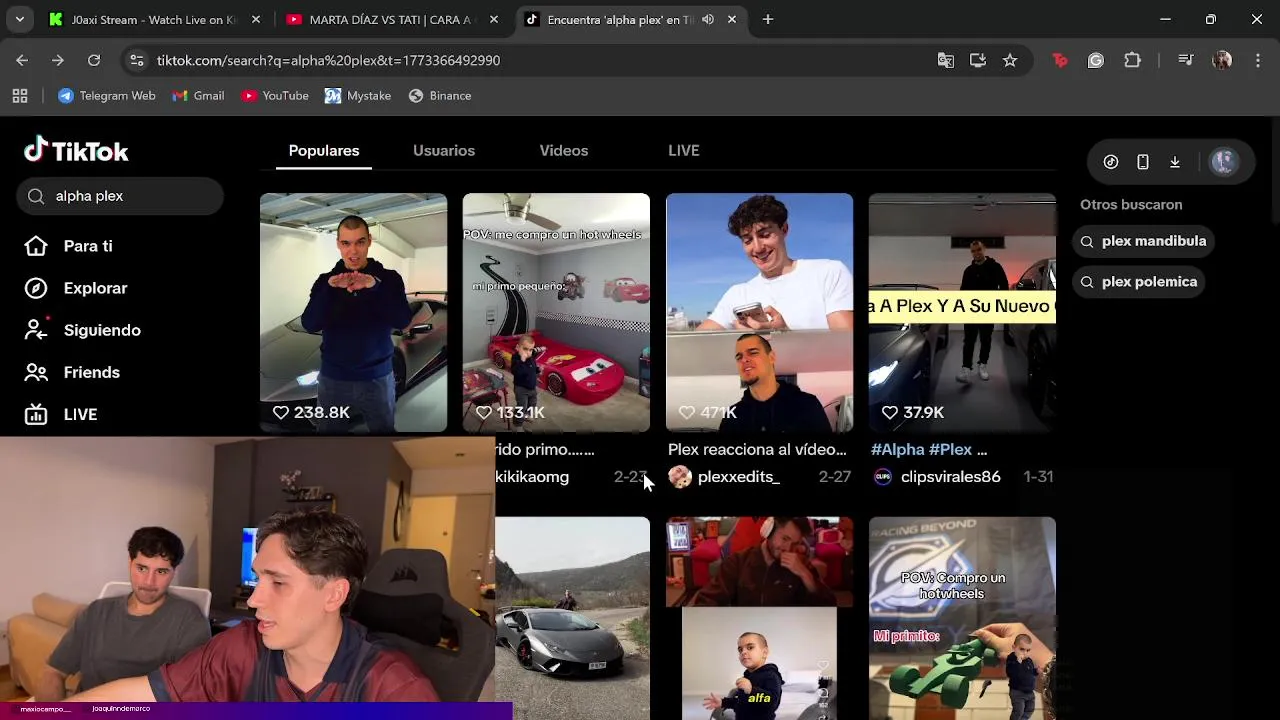Open the clipsvirales86 user profile
Screen dimensions: 1280x720
(950, 477)
